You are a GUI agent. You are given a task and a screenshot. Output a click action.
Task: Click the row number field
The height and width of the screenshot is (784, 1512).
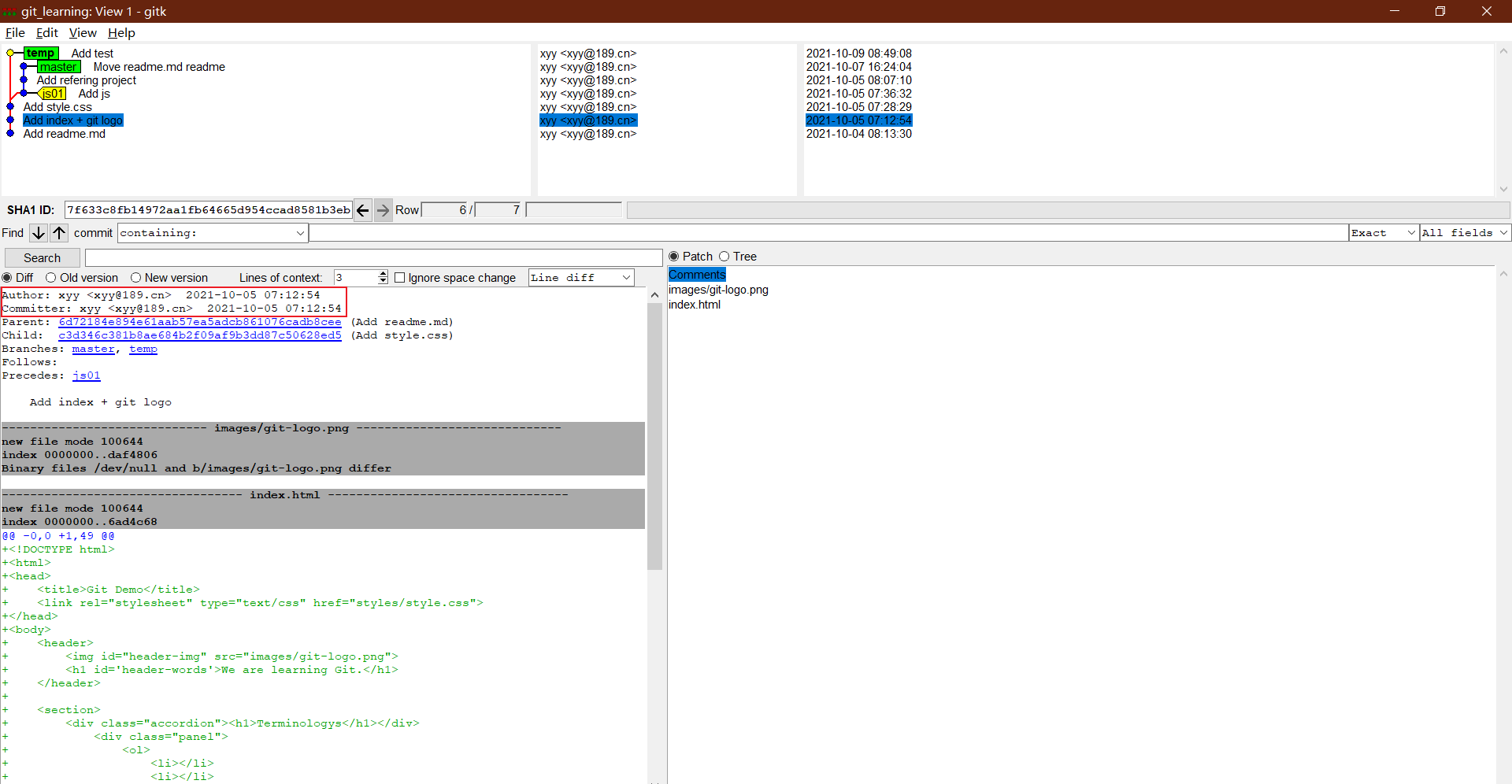(x=446, y=210)
